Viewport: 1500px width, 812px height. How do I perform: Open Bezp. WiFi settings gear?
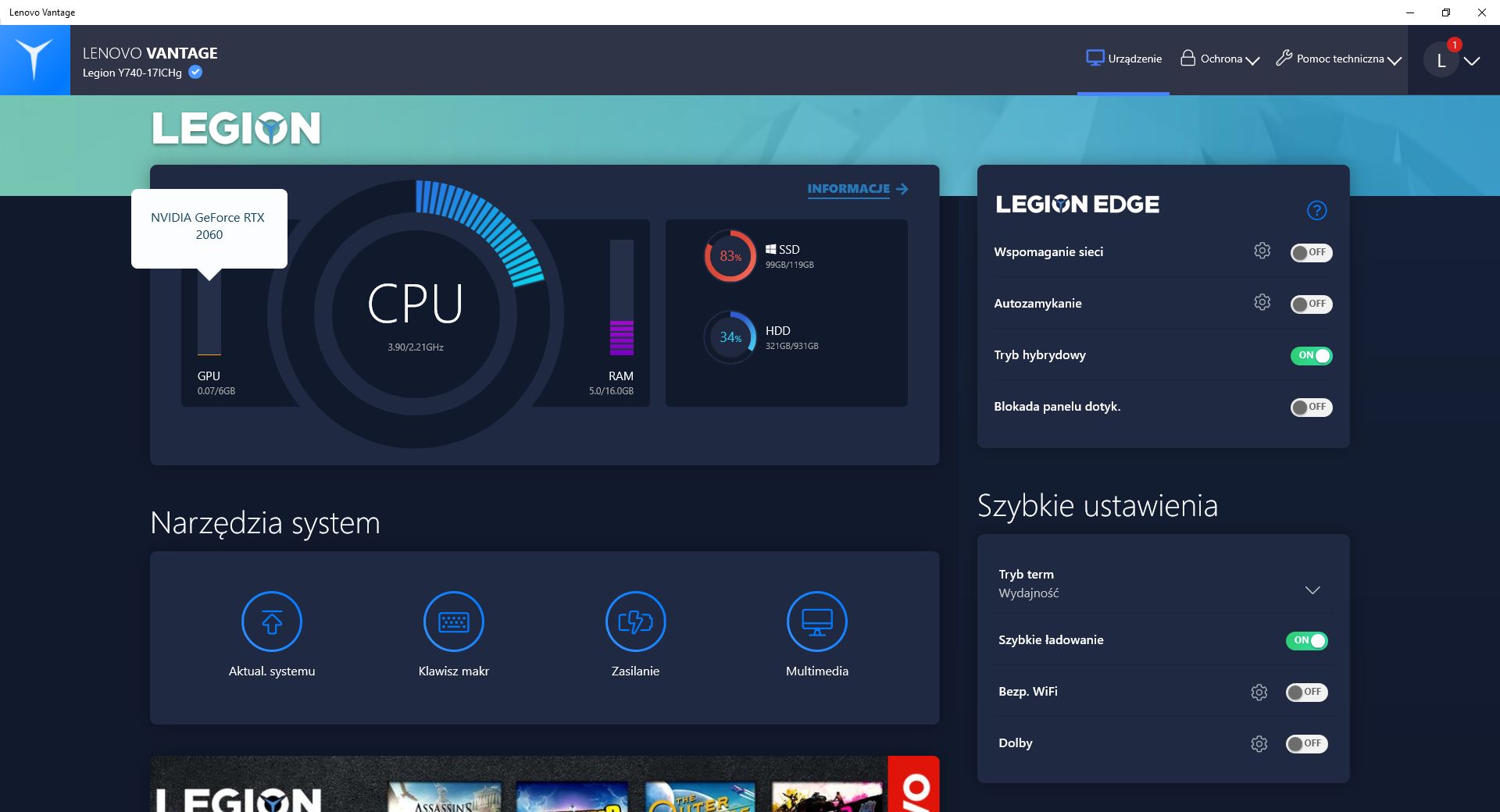point(1259,692)
